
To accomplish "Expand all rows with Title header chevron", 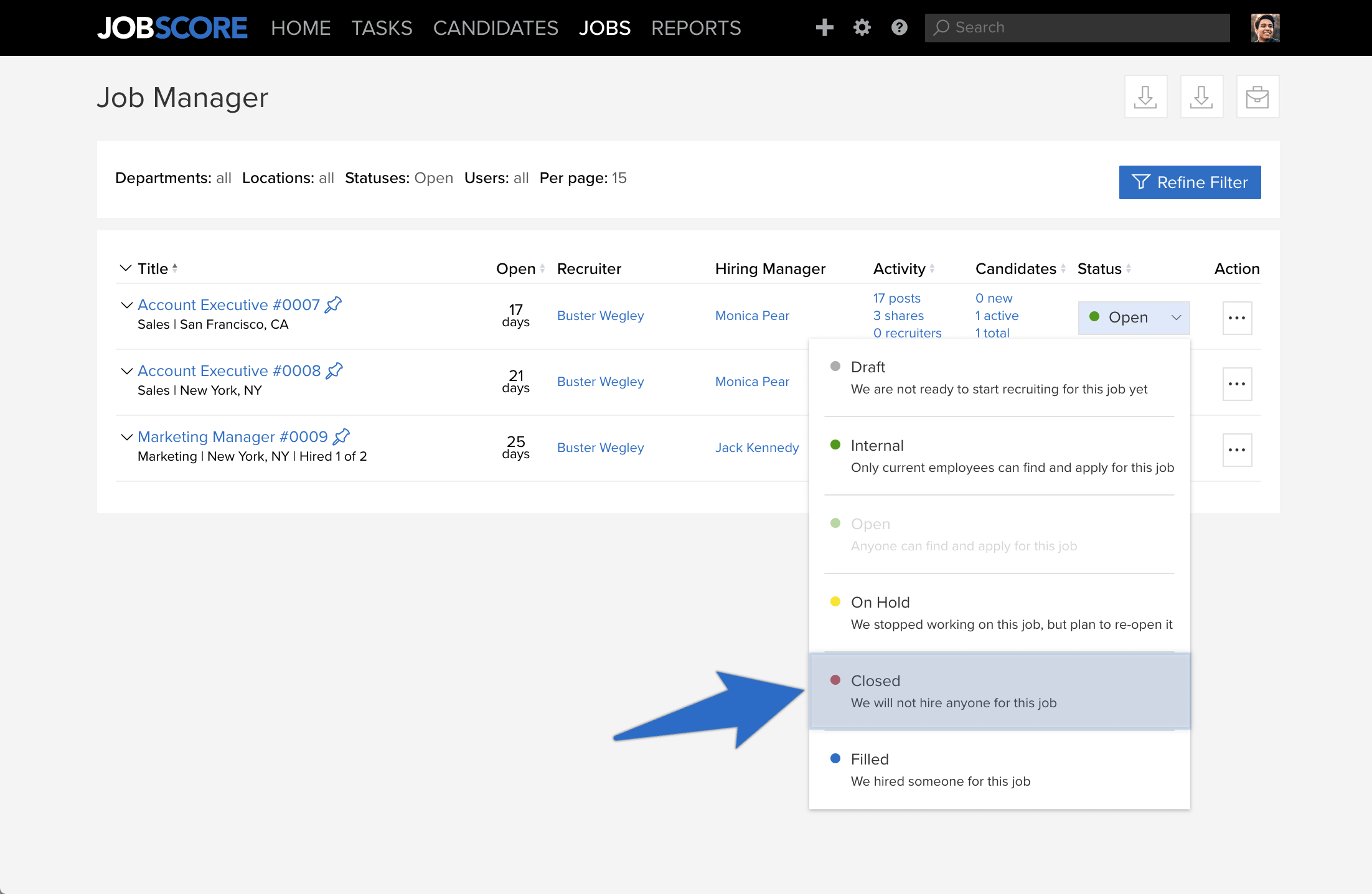I will click(125, 268).
